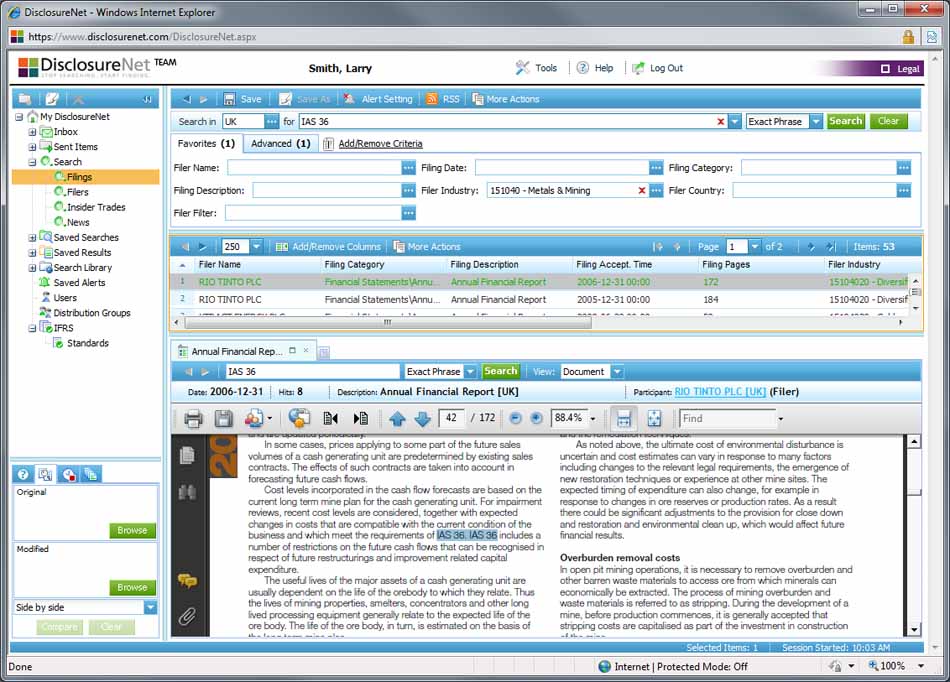Click the RSS feed icon
The height and width of the screenshot is (682, 950).
pyautogui.click(x=431, y=99)
